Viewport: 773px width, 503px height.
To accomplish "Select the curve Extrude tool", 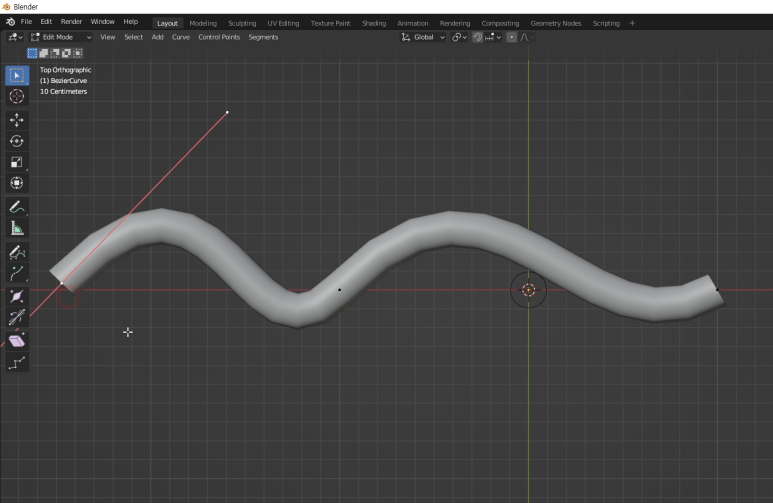I will [x=17, y=273].
